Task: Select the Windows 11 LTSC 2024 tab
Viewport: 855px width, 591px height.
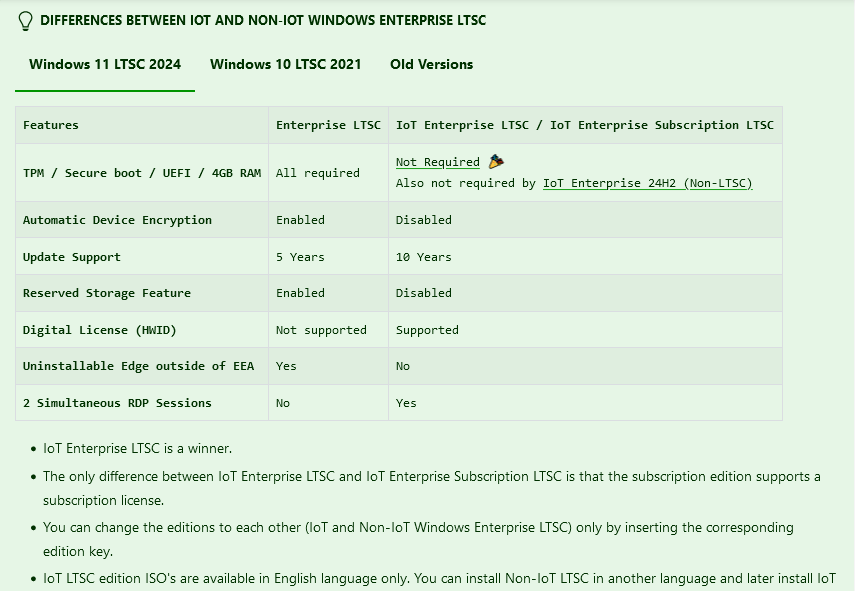Action: tap(105, 64)
